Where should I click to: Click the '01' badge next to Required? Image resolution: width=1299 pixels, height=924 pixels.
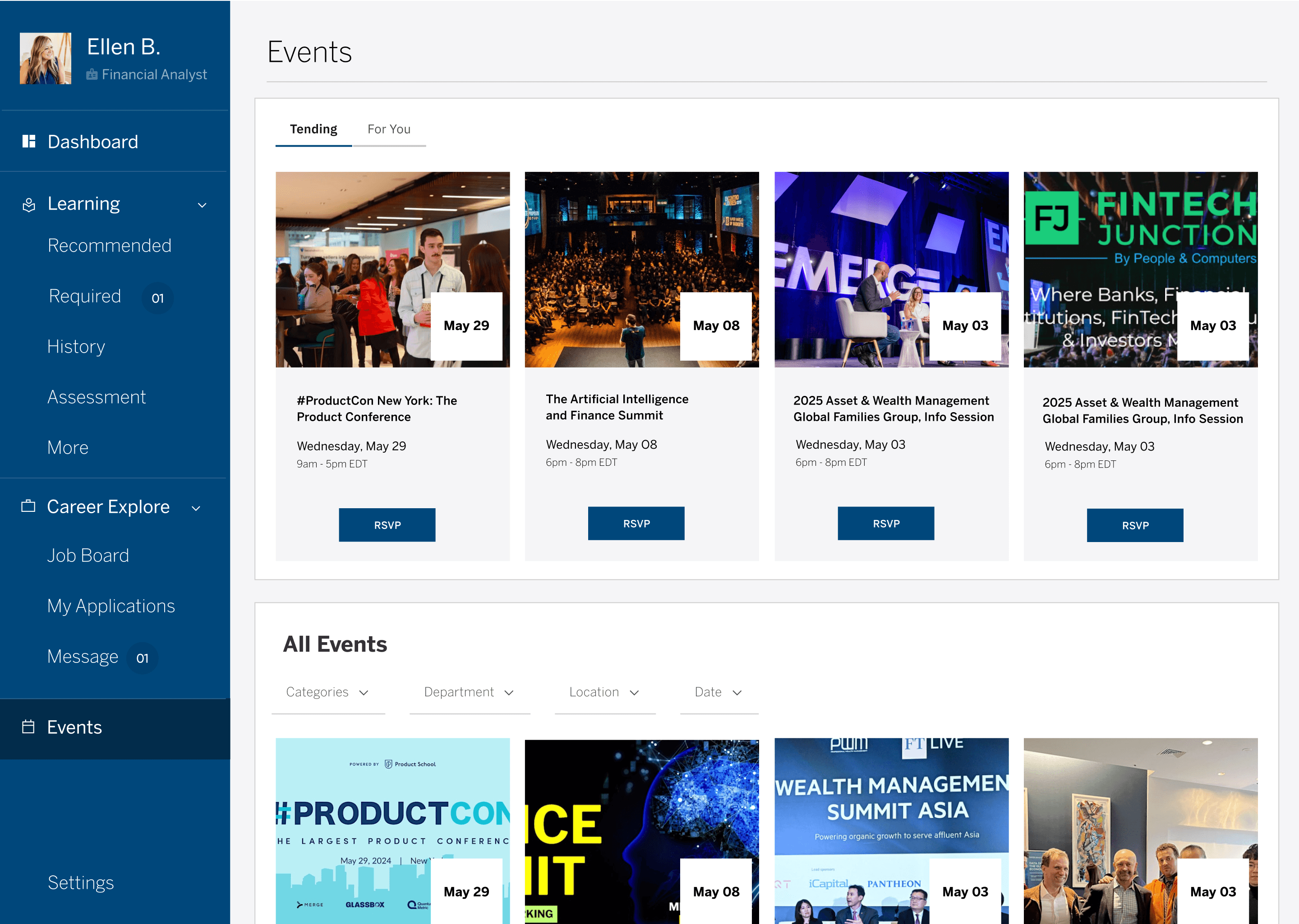[157, 298]
